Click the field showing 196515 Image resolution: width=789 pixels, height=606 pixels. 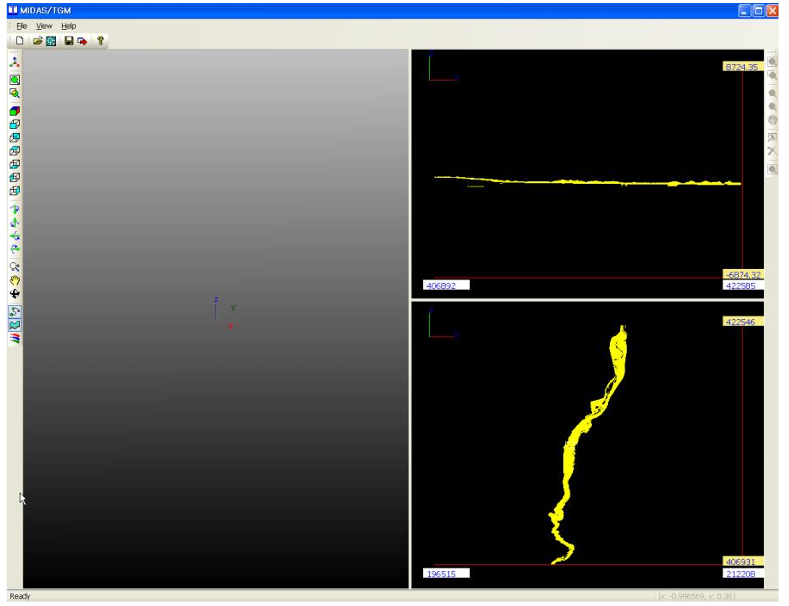446,573
